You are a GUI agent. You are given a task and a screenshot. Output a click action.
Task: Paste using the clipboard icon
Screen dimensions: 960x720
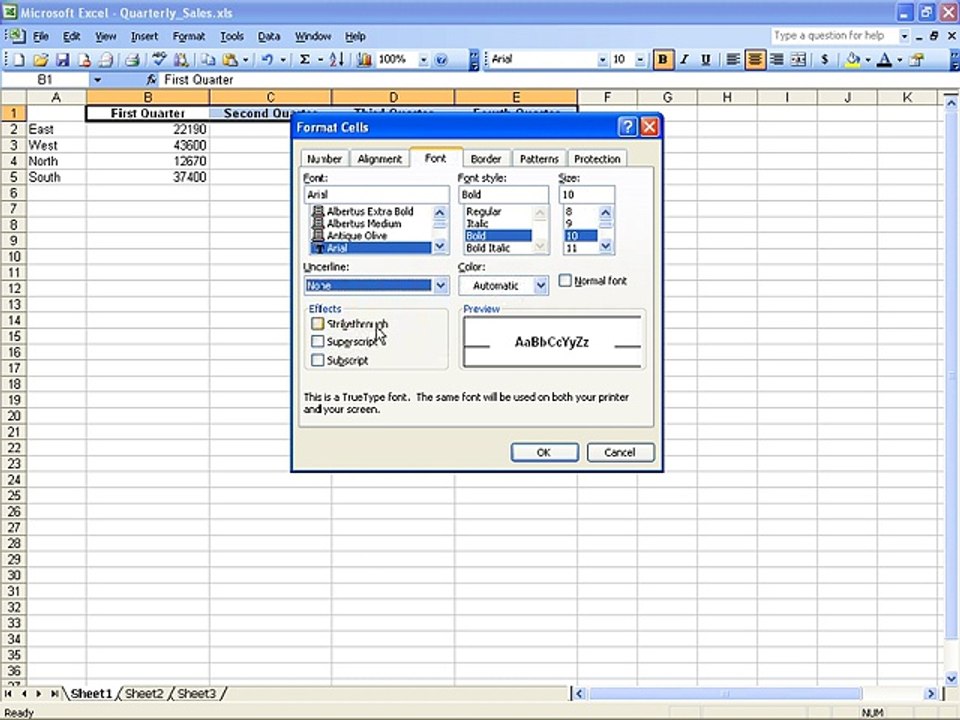point(230,59)
